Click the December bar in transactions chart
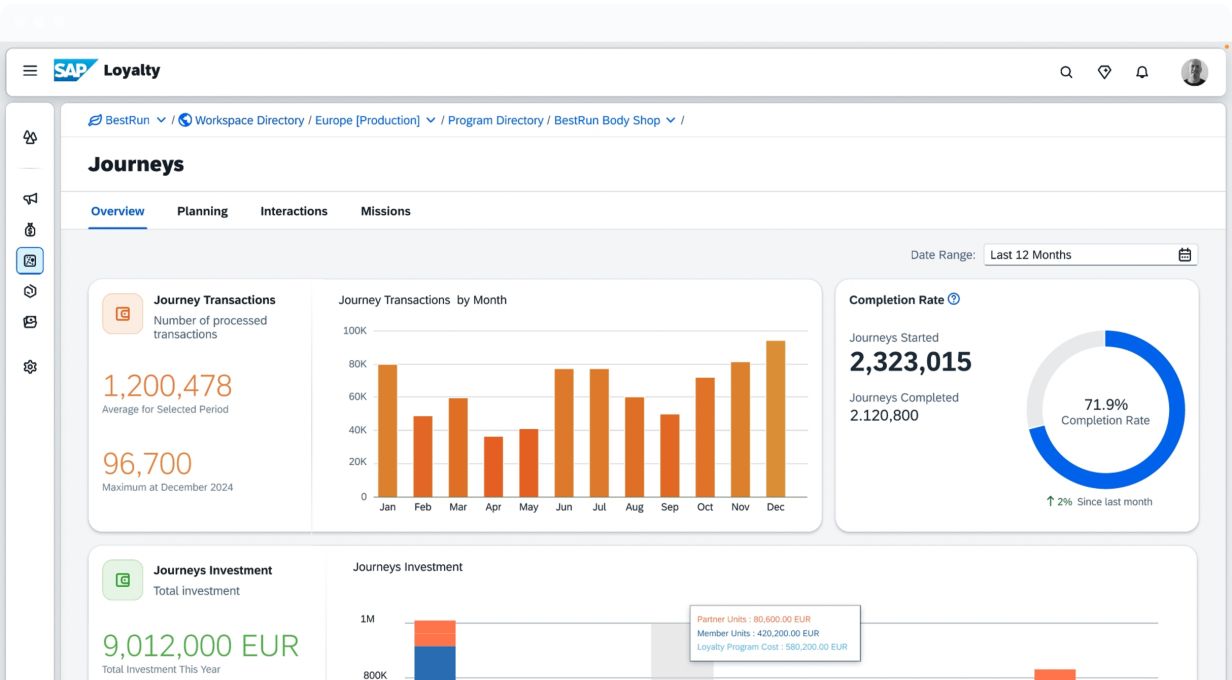Screen dimensions: 1232x680 tap(775, 419)
